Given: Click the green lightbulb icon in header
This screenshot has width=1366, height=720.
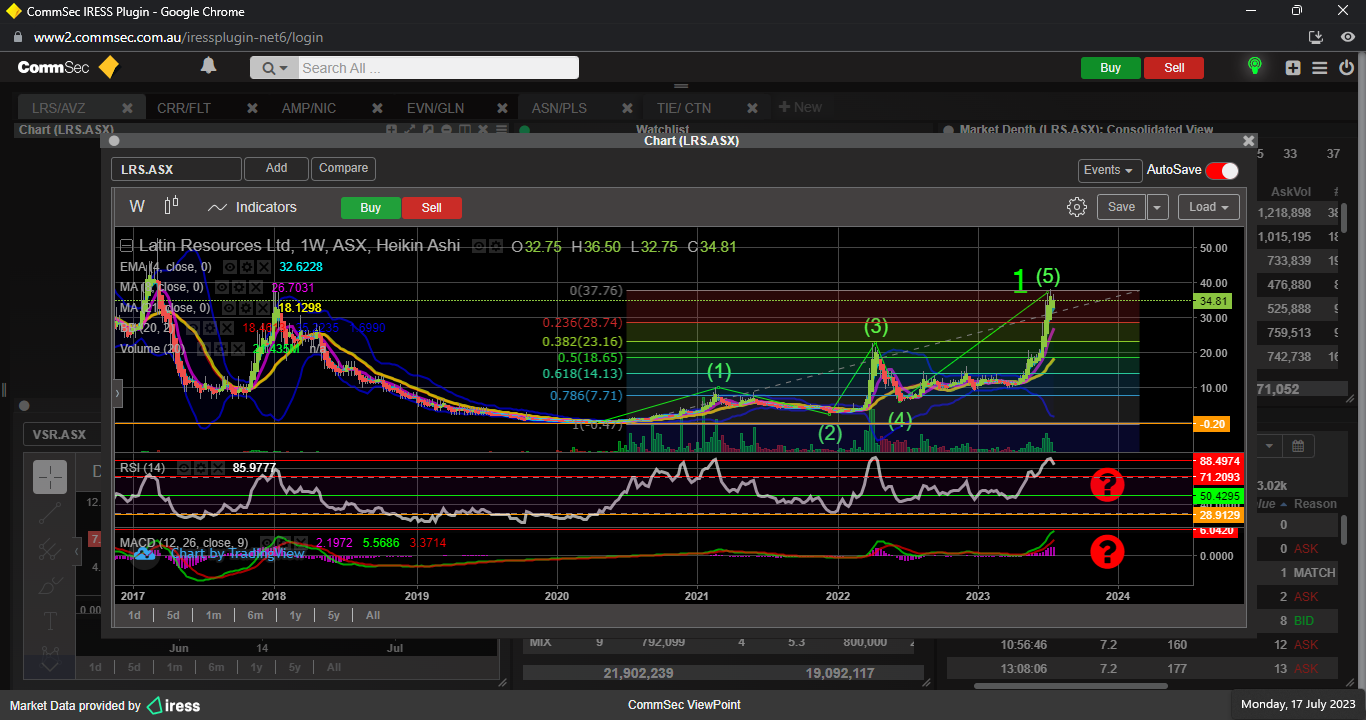Looking at the screenshot, I should click(1254, 67).
